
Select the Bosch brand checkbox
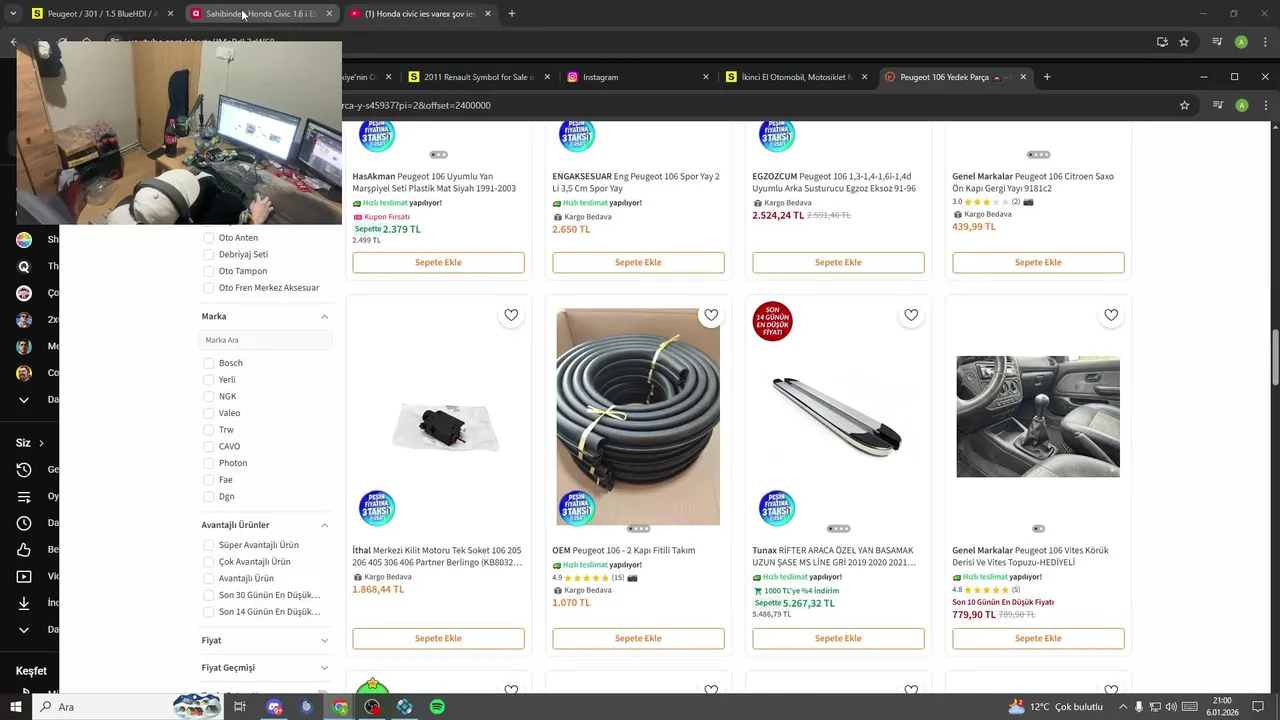pyautogui.click(x=208, y=363)
